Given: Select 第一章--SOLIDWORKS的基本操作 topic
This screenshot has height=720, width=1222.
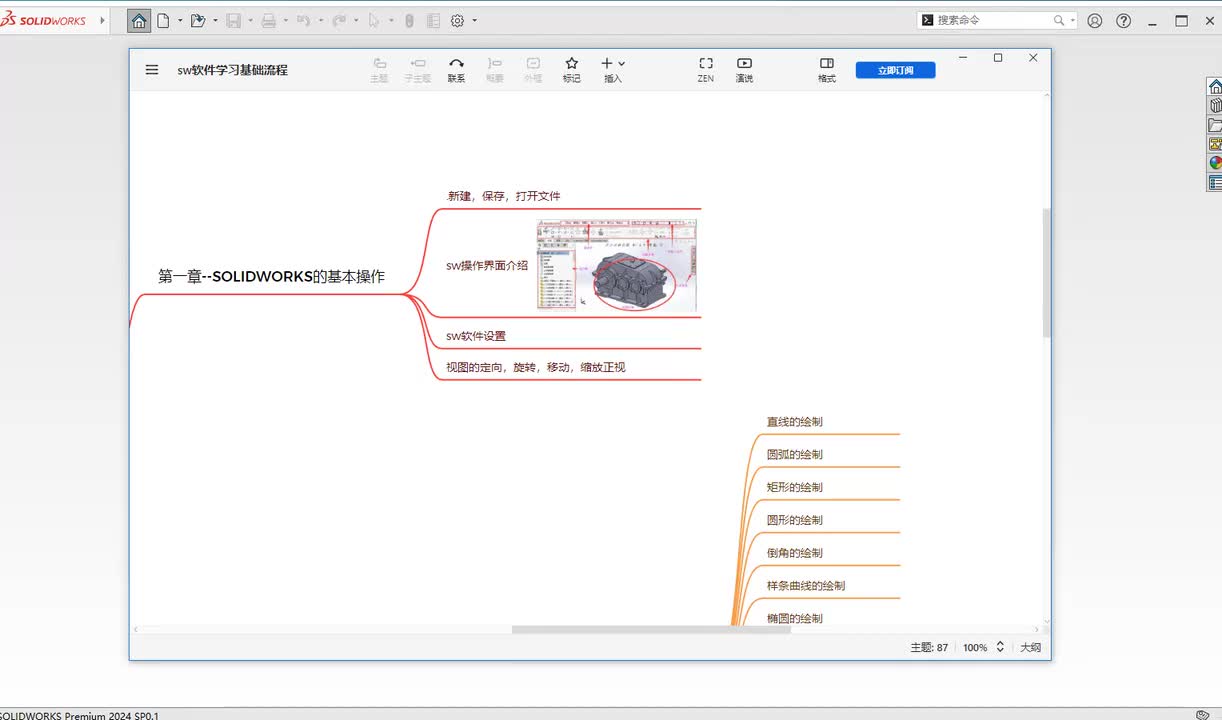Looking at the screenshot, I should pos(271,277).
